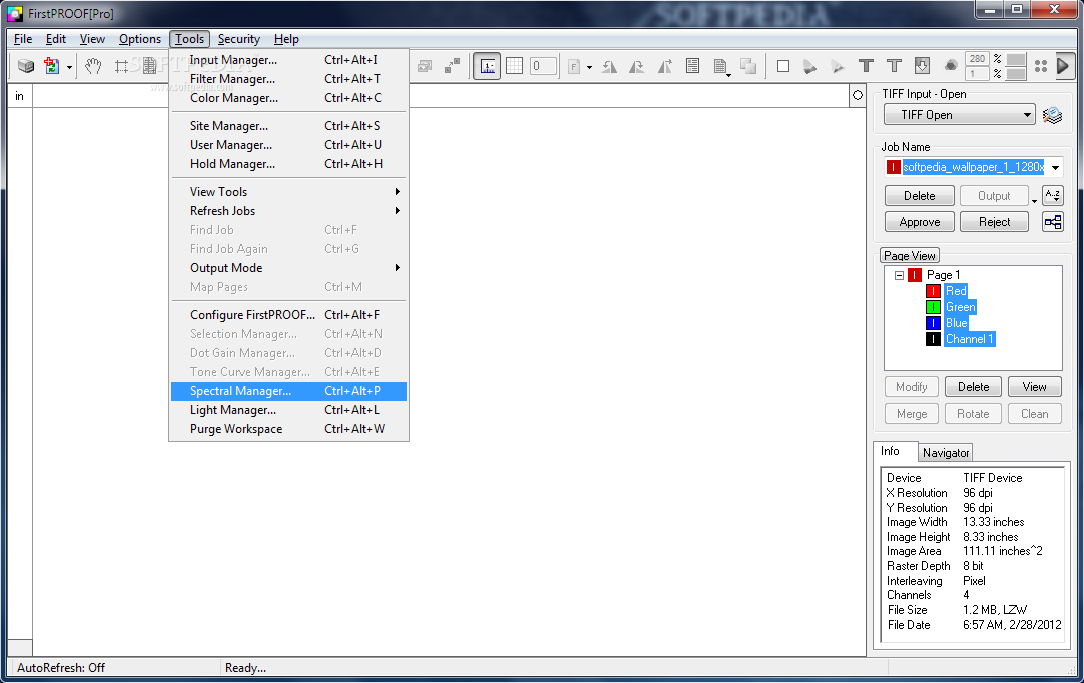This screenshot has height=683, width=1084.
Task: Click Delete button below channel list
Action: click(973, 386)
